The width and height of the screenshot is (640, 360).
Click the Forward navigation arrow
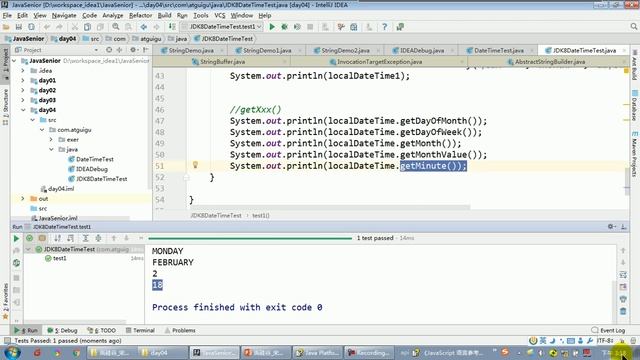(156, 27)
